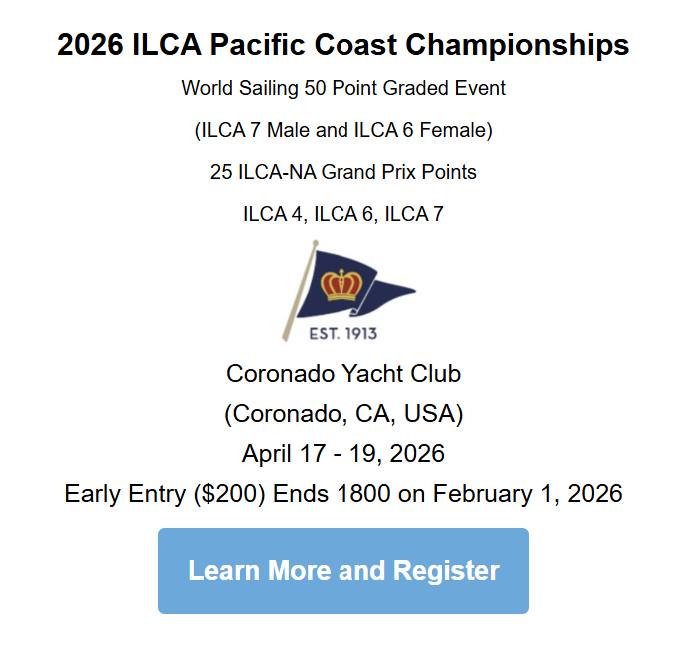Click the April 17 - 19, 2026 date line

[x=343, y=454]
